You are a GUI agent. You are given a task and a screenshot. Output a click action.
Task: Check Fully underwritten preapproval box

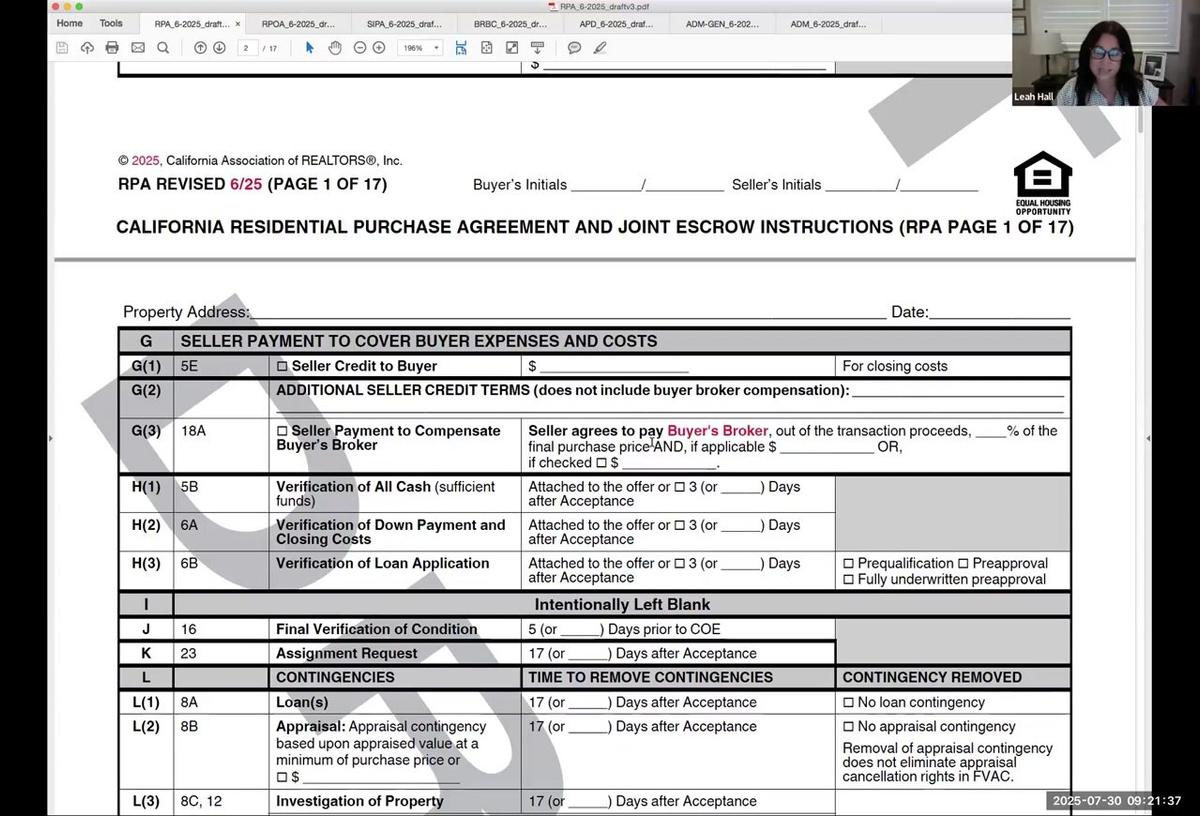pyautogui.click(x=849, y=579)
